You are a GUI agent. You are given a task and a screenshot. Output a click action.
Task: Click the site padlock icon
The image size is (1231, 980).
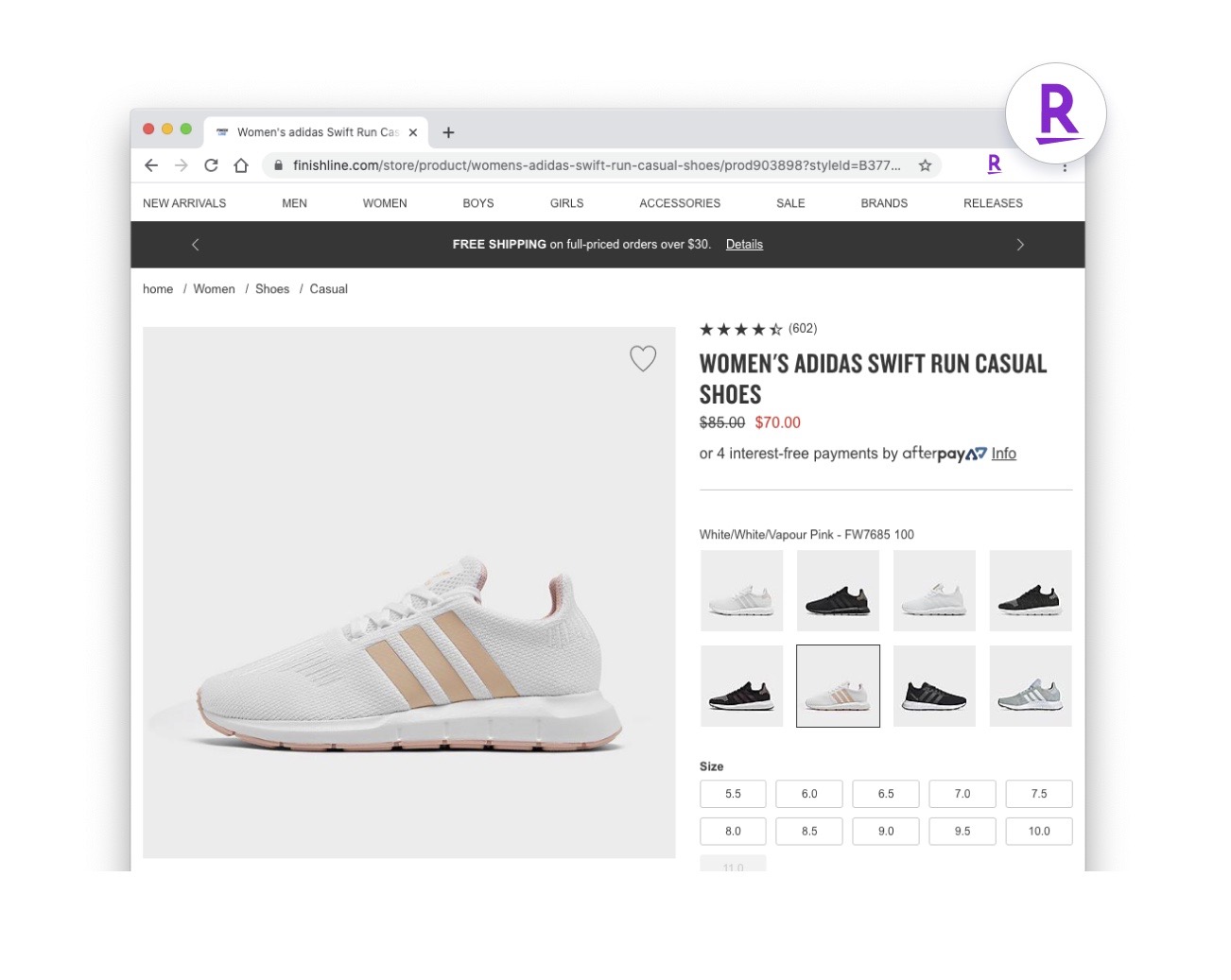pyautogui.click(x=278, y=165)
